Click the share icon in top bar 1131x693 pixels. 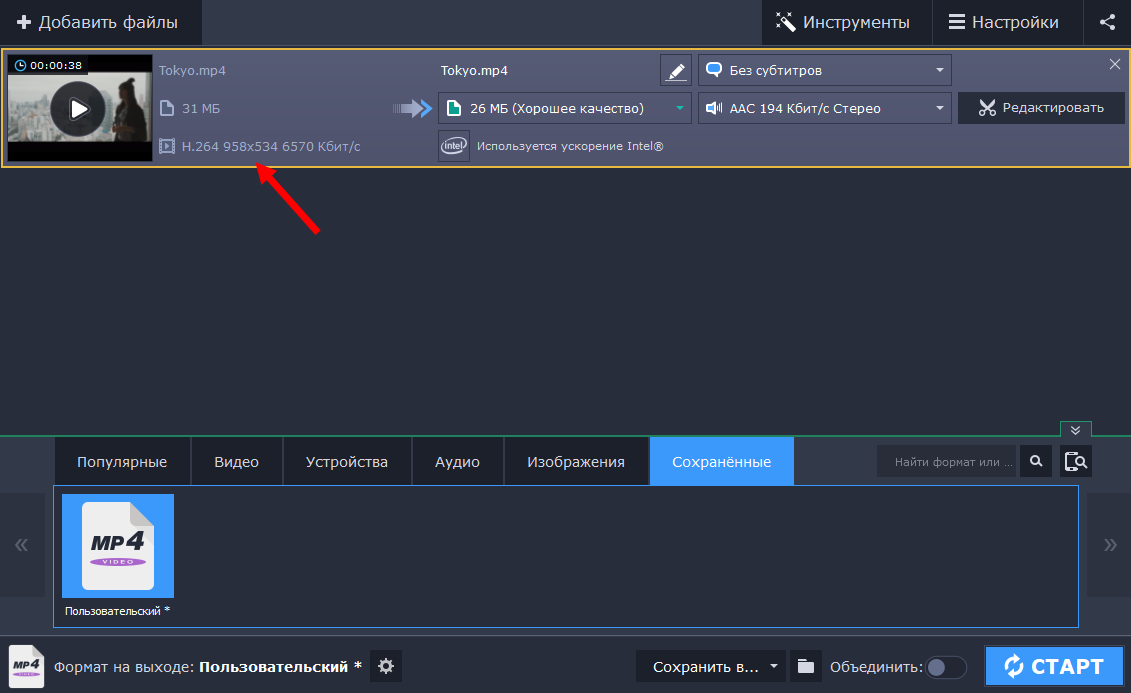1107,22
